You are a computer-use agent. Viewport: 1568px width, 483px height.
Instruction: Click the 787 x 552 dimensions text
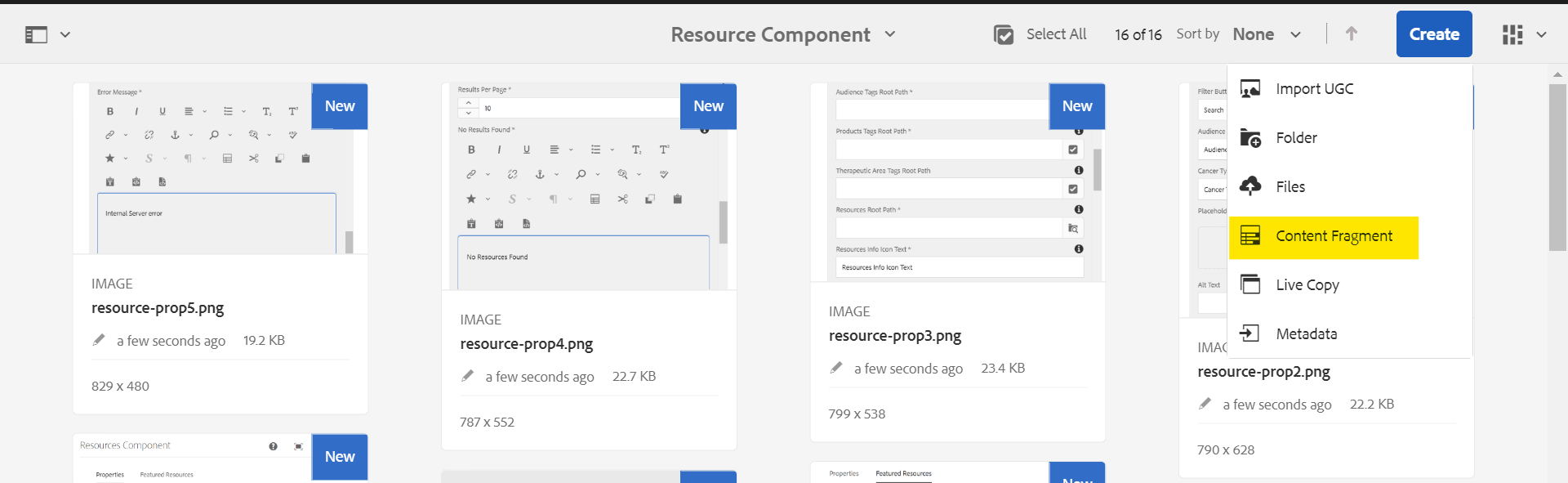click(x=487, y=422)
